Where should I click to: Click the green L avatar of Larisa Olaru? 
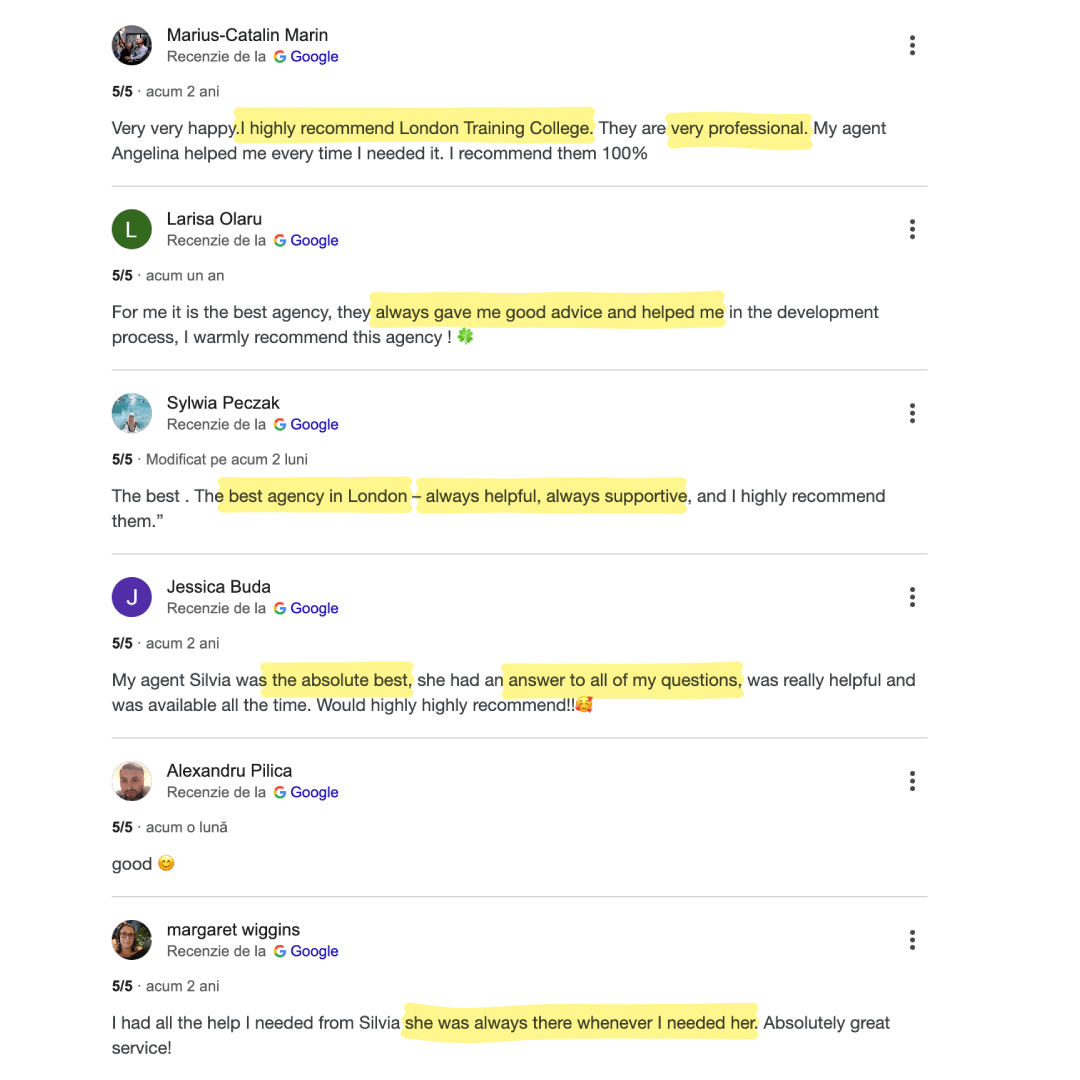132,229
